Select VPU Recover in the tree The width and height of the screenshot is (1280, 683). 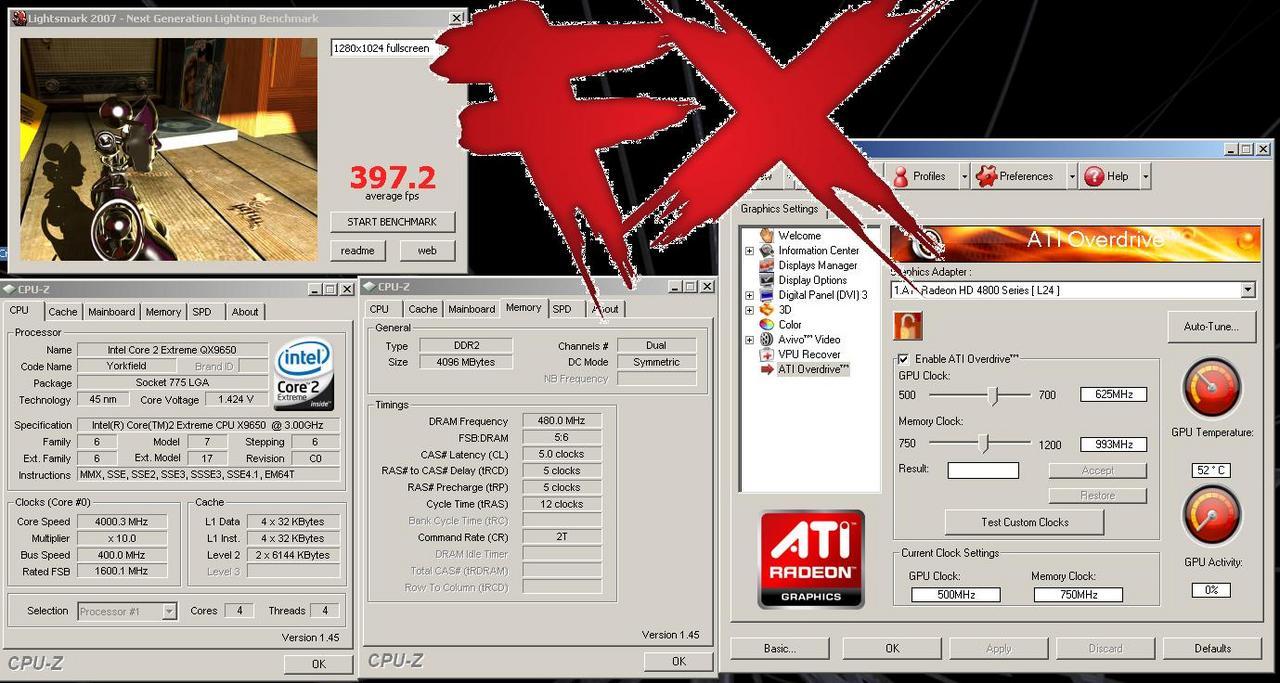coord(808,354)
